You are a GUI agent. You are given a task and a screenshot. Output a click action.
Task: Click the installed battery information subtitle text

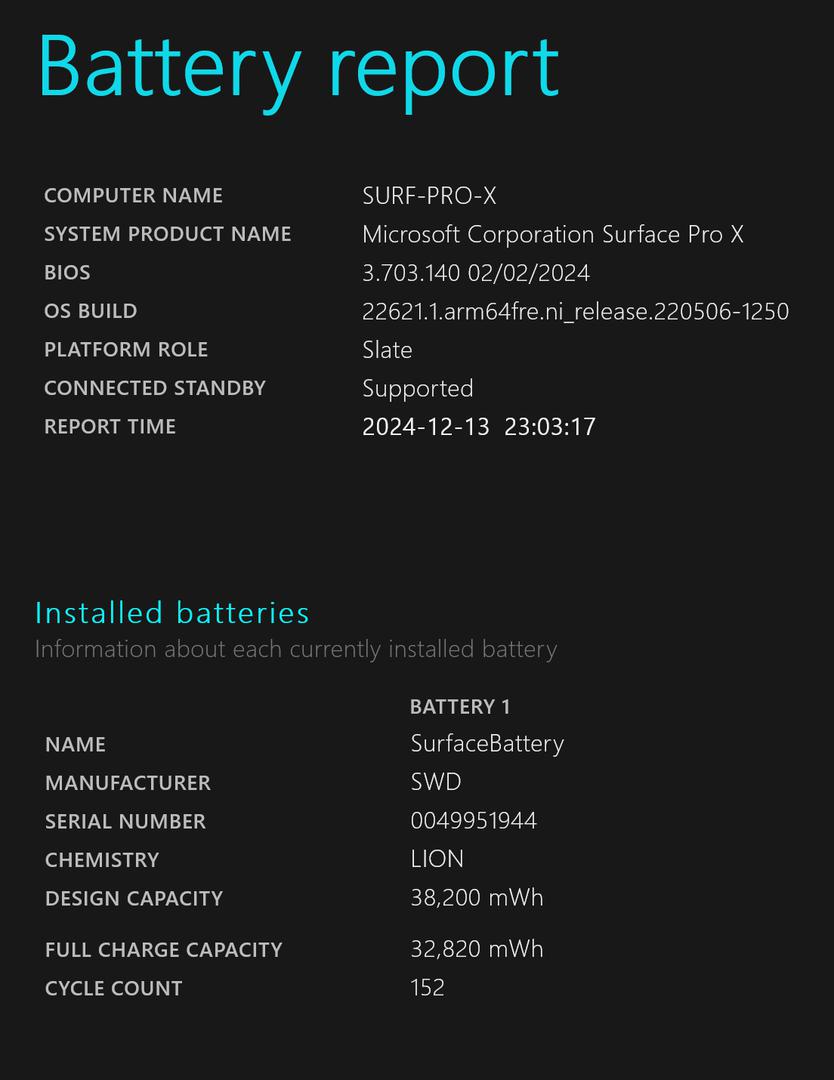295,649
